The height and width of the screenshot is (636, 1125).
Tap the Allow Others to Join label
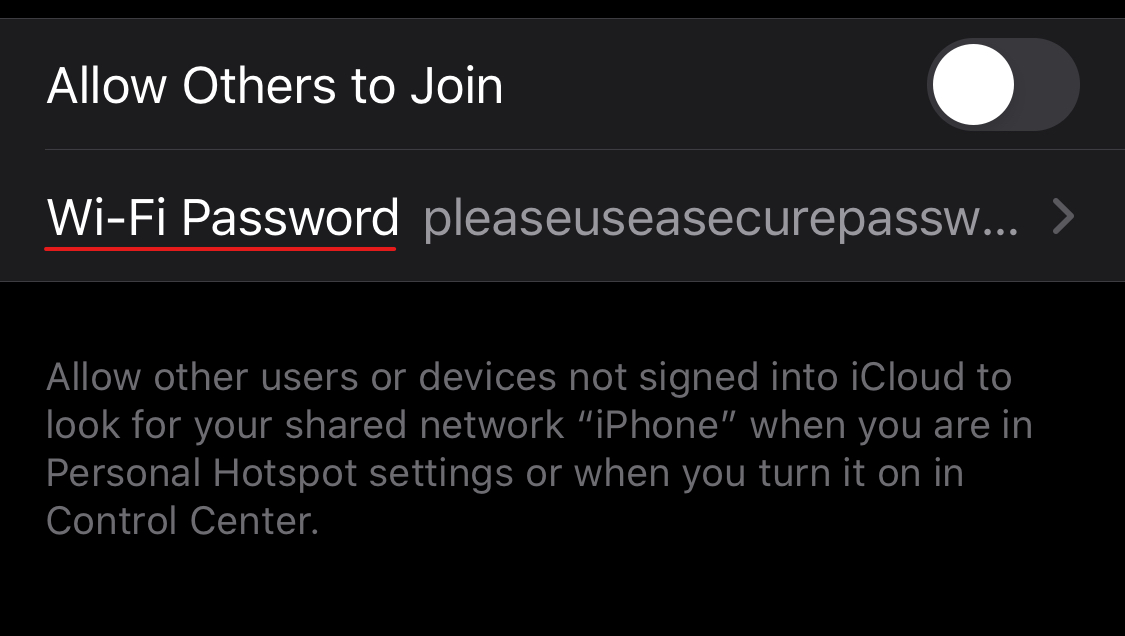tap(275, 85)
